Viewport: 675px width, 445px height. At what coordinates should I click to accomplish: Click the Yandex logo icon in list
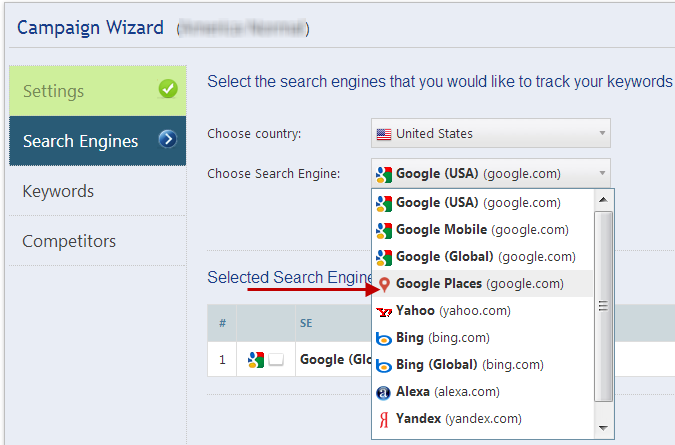383,419
